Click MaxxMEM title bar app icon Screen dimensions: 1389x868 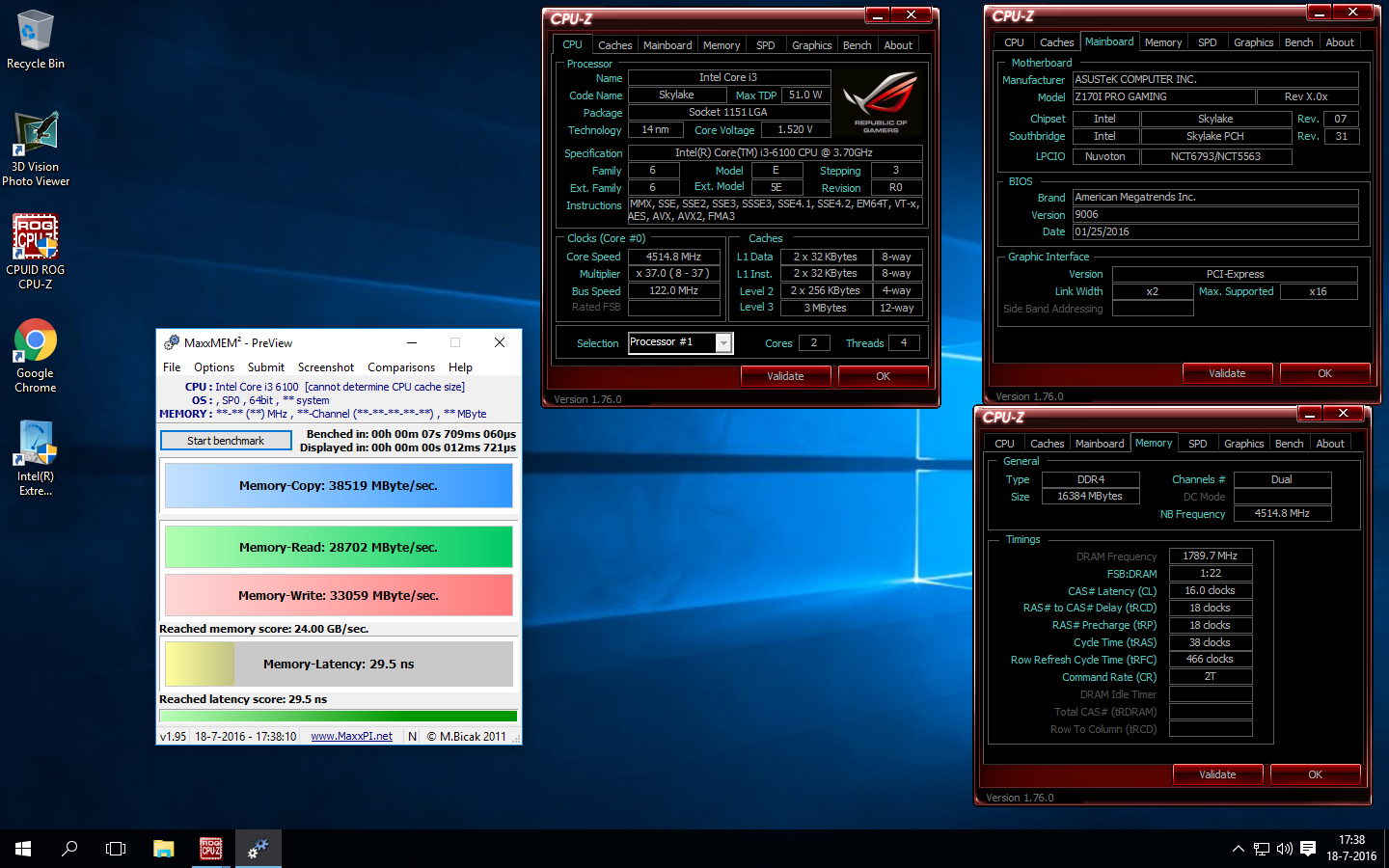[x=172, y=342]
